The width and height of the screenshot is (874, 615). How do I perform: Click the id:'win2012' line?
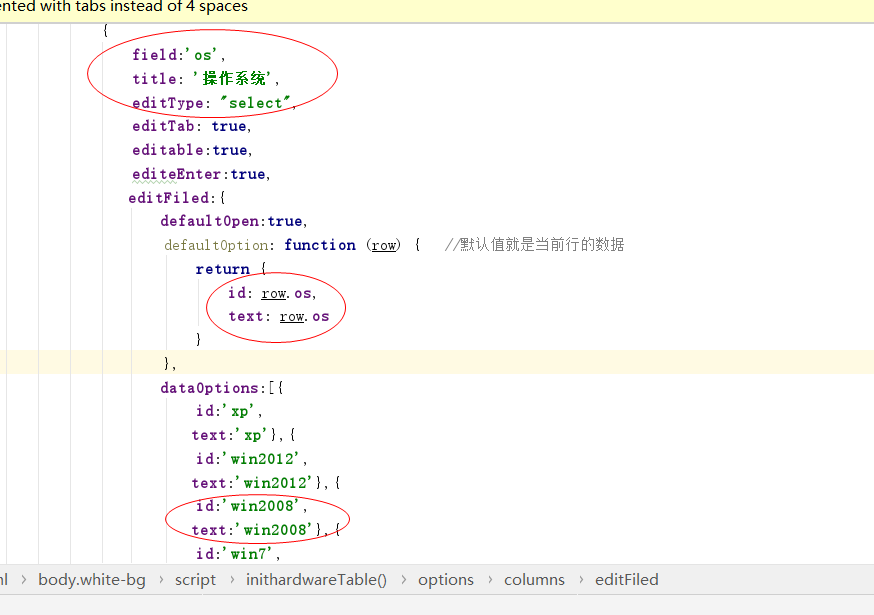tap(251, 459)
